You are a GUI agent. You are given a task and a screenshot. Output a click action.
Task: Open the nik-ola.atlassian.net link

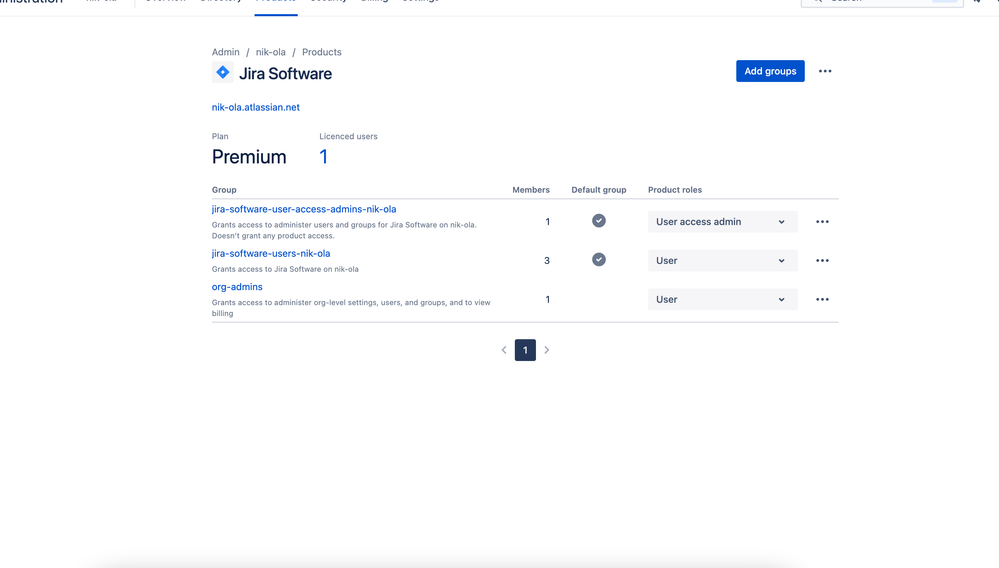(255, 108)
